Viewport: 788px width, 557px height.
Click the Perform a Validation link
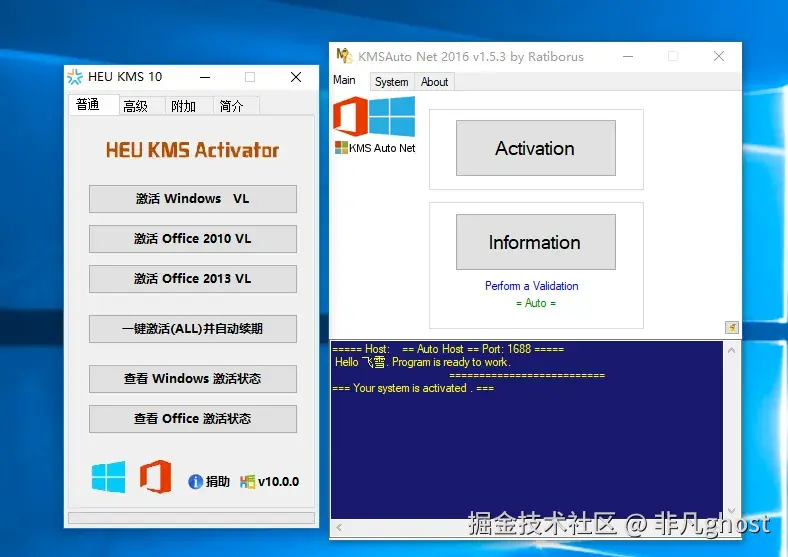point(532,286)
